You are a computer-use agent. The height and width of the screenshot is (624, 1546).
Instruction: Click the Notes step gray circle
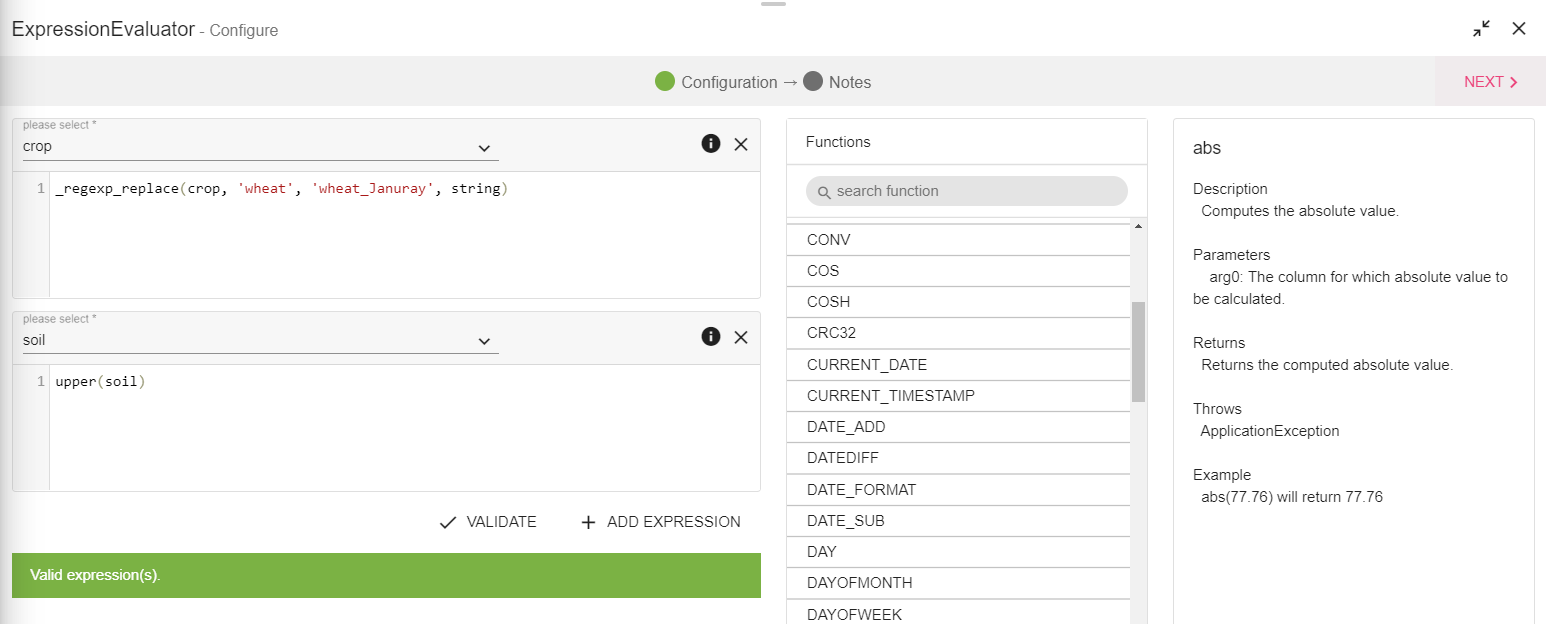point(813,82)
